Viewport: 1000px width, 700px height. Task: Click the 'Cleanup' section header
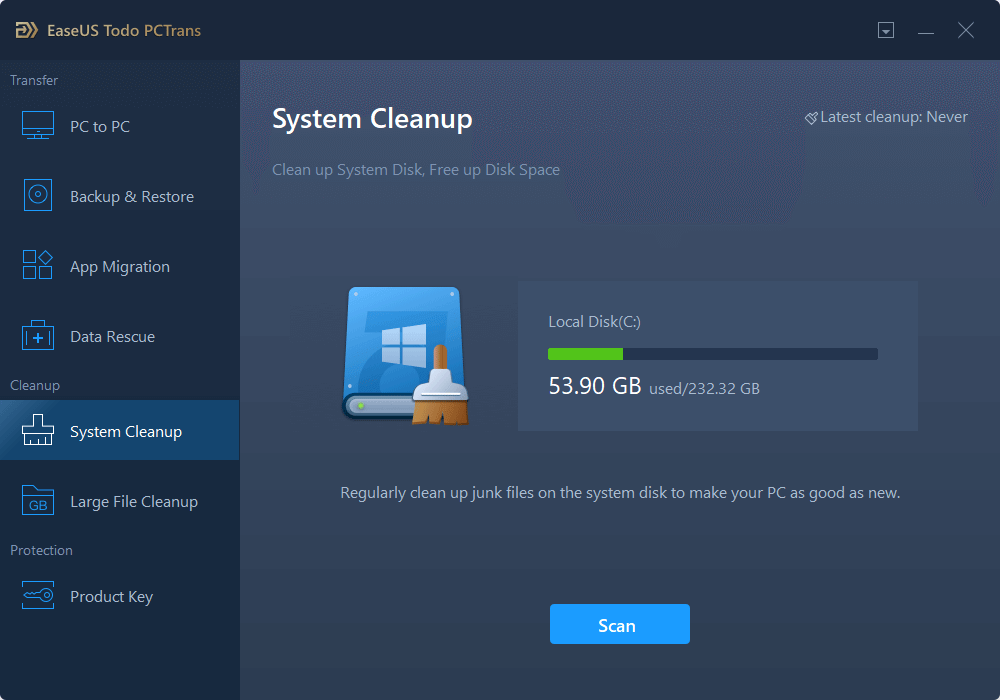[35, 386]
